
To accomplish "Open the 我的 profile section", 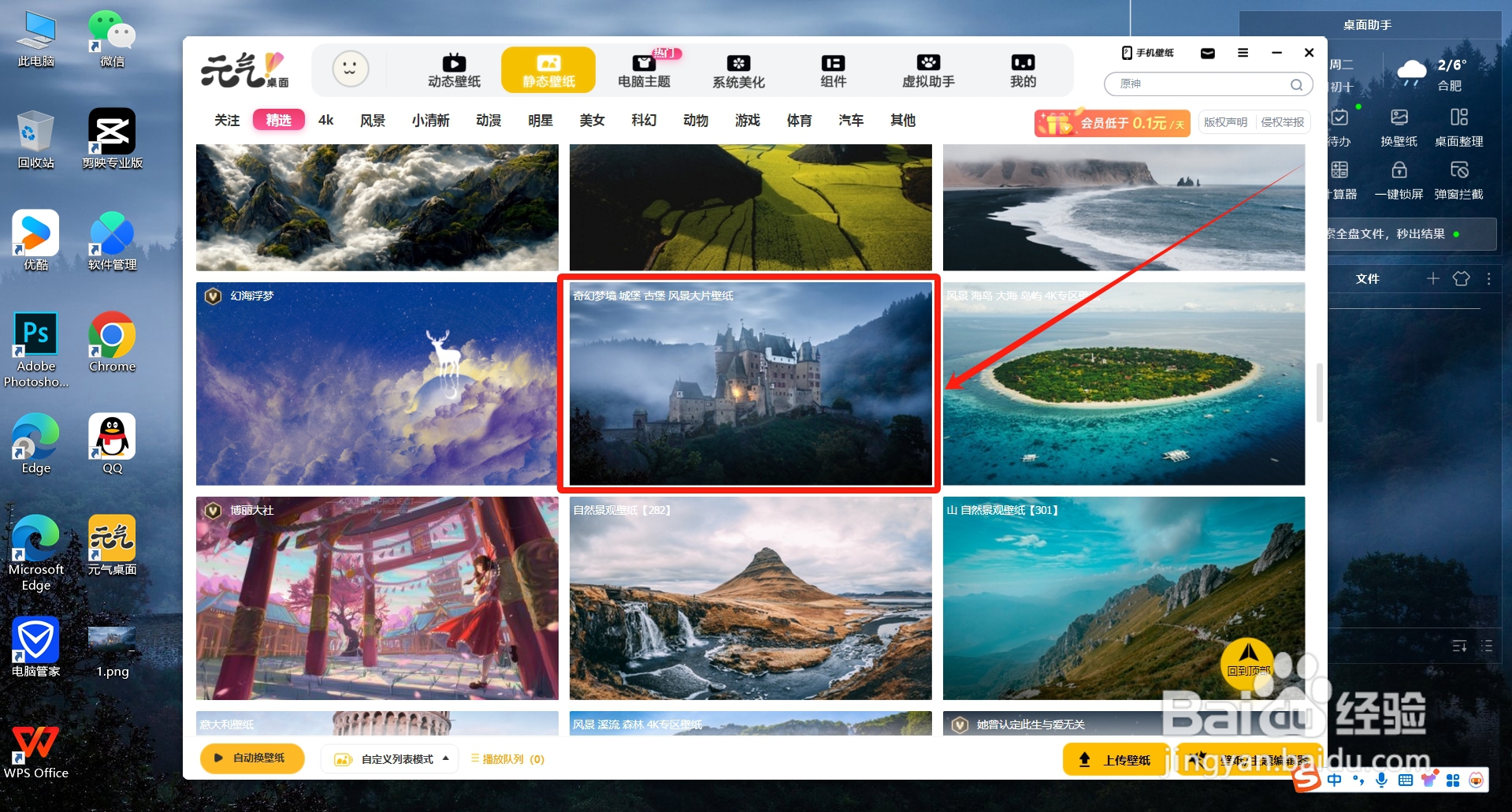I will [1023, 70].
